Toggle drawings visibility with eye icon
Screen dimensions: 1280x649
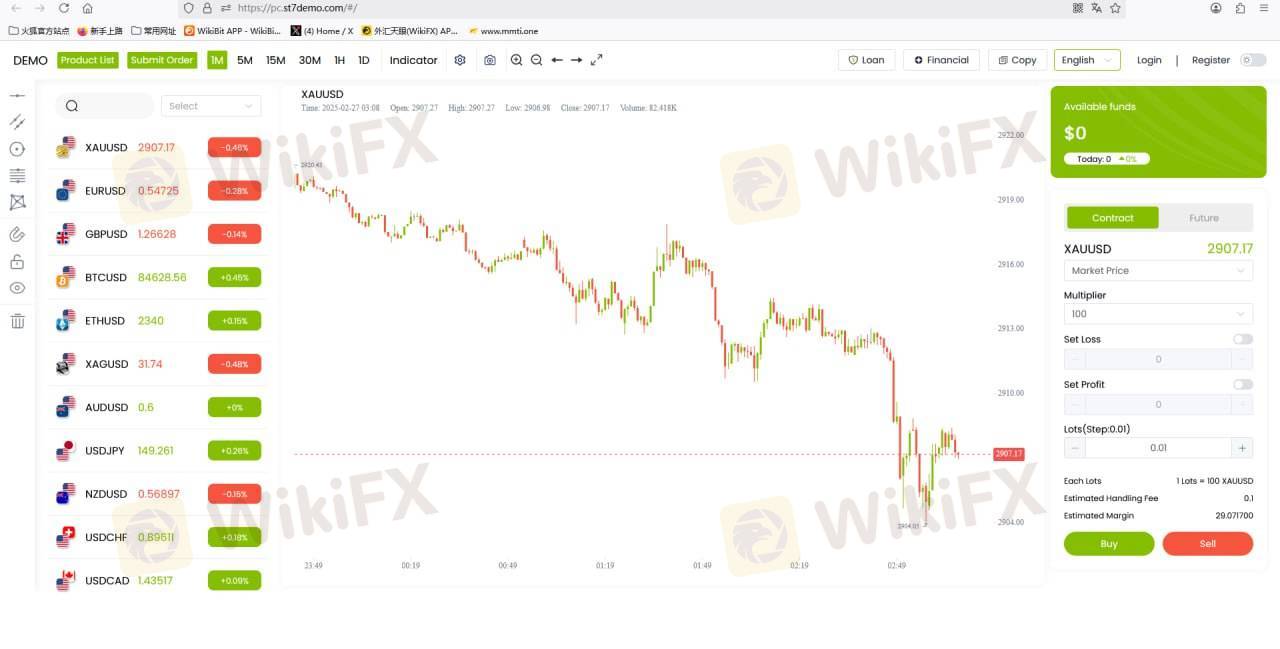tap(17, 288)
